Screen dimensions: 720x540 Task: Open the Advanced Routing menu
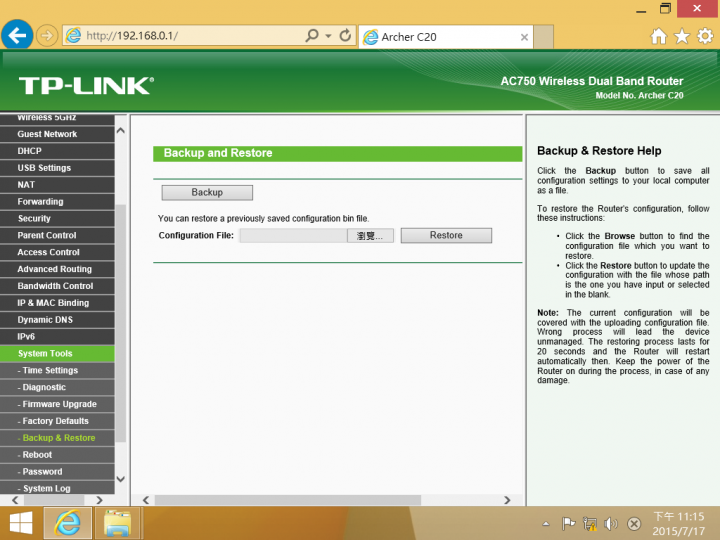[57, 269]
